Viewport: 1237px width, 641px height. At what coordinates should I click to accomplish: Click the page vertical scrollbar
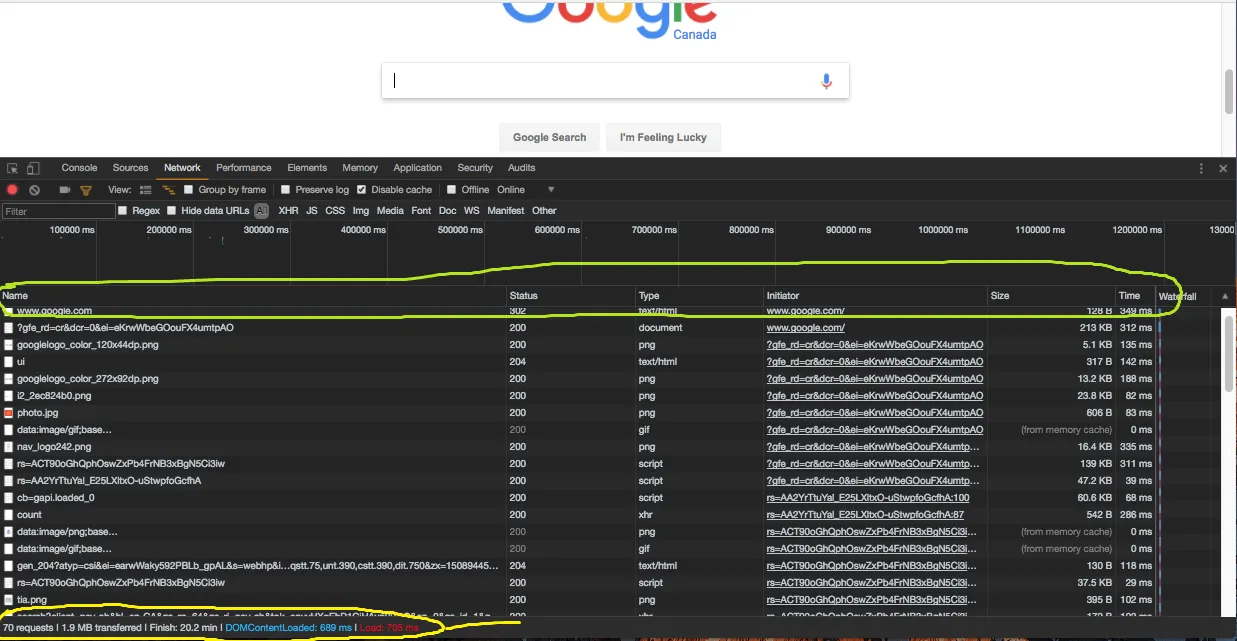tap(1229, 91)
